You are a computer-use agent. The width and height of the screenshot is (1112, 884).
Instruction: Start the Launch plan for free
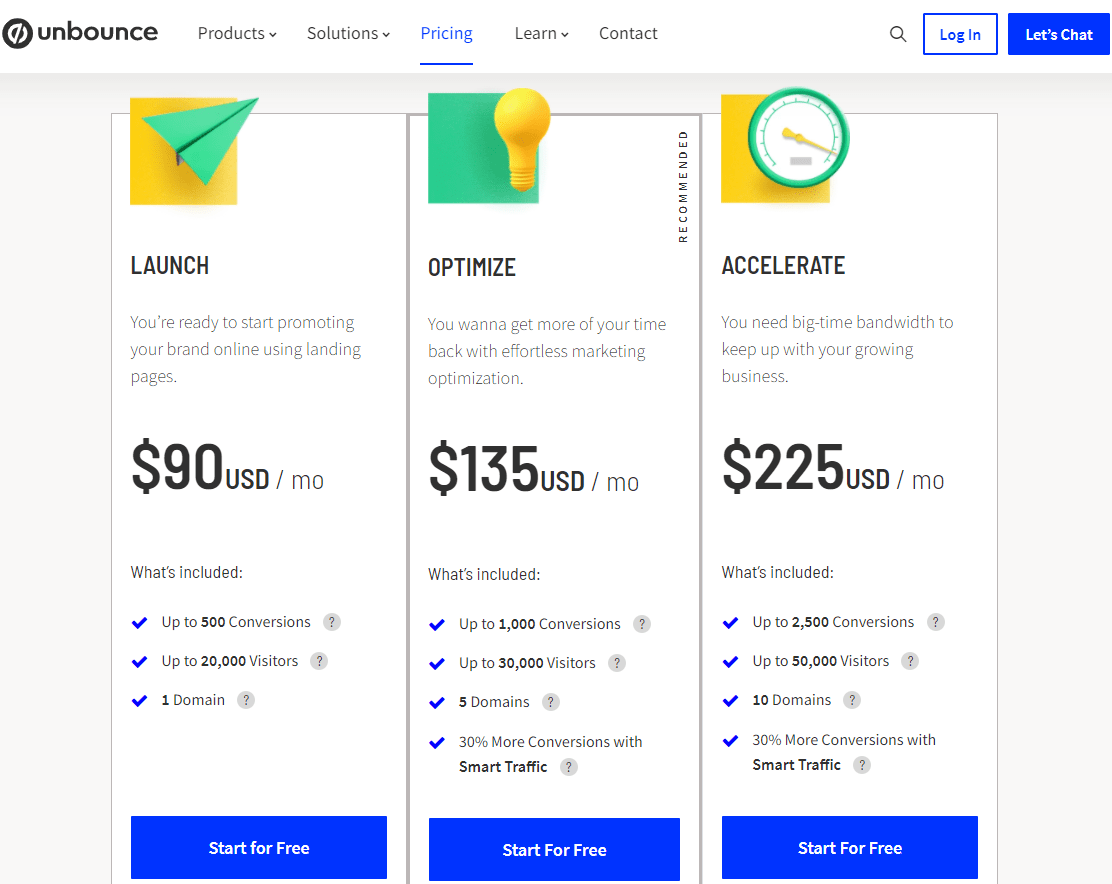click(259, 847)
